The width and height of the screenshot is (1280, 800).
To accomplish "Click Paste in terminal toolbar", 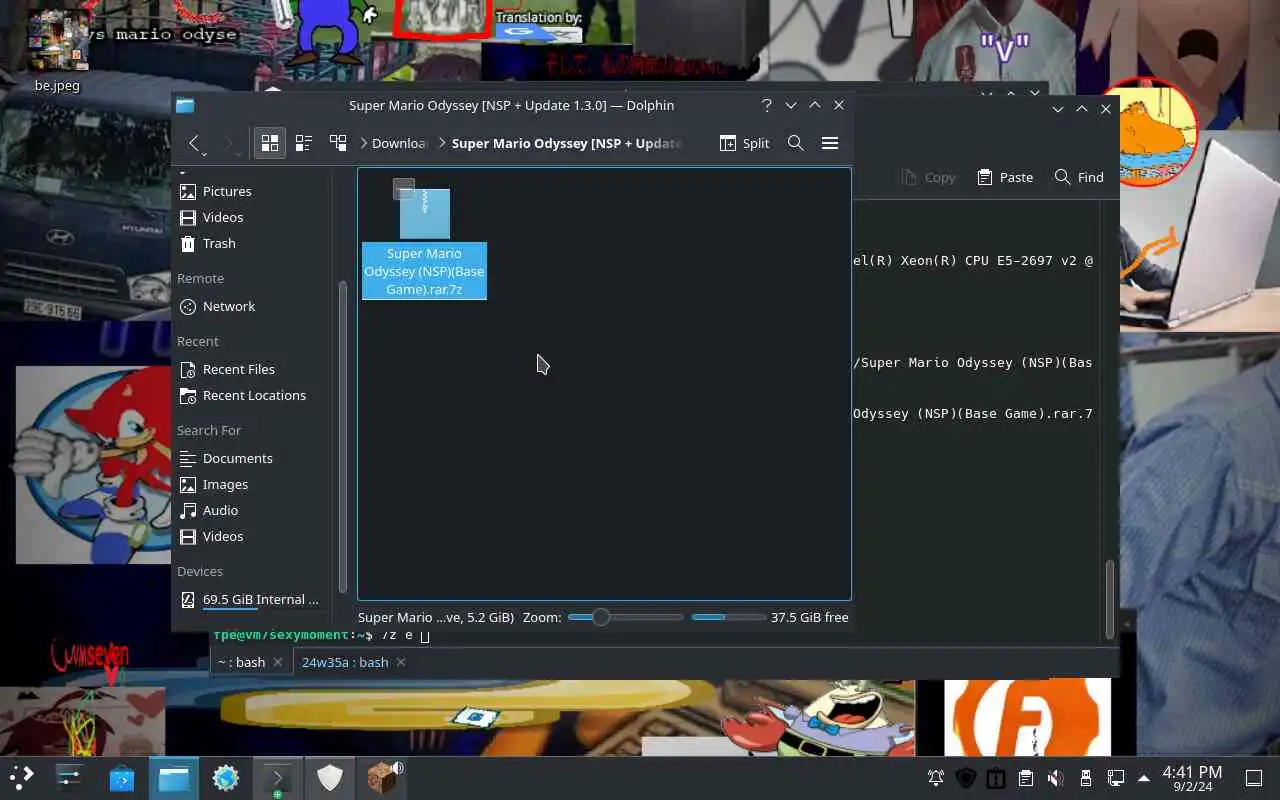I will coord(1005,177).
